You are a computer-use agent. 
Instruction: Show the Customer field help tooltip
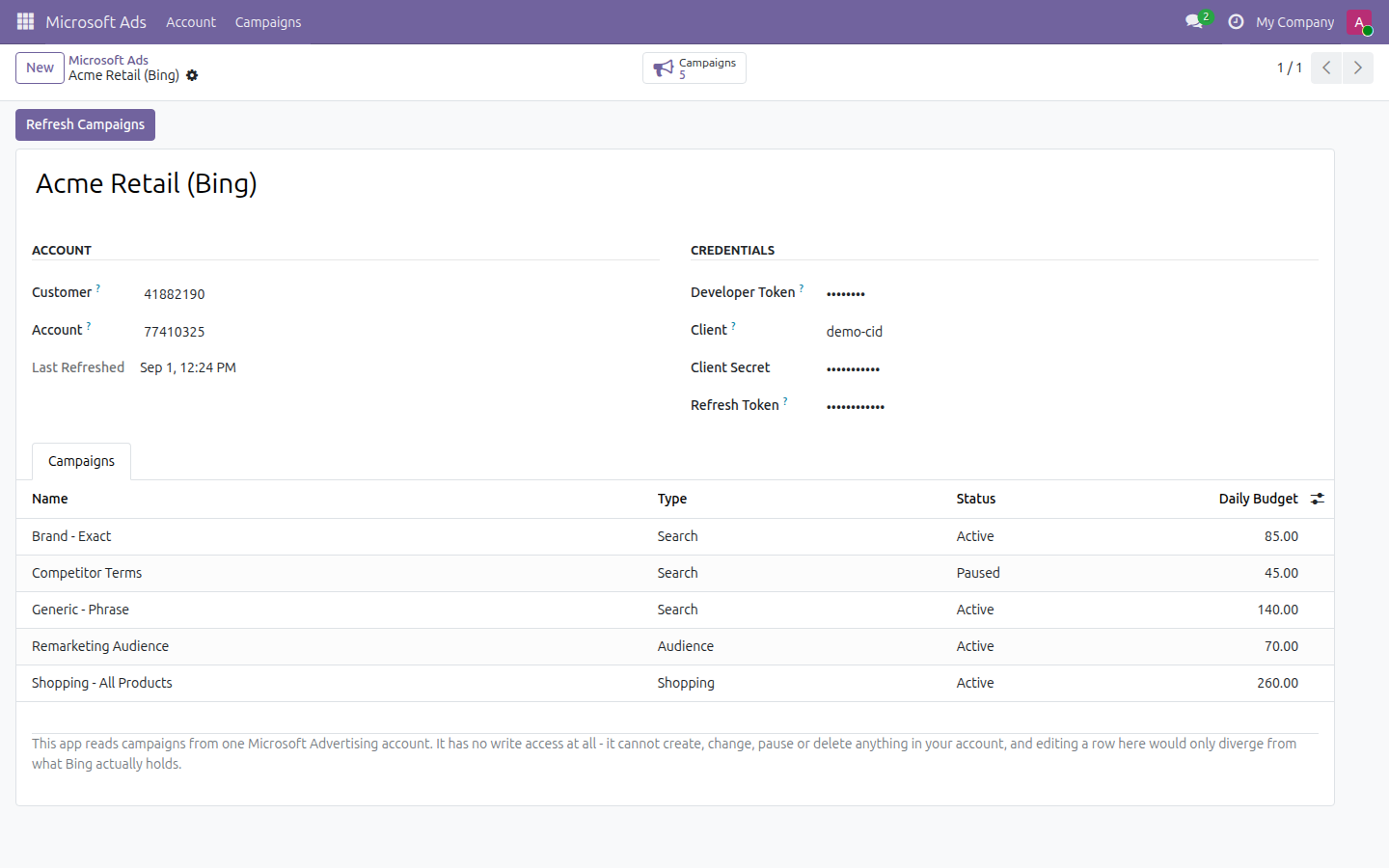coord(97,288)
